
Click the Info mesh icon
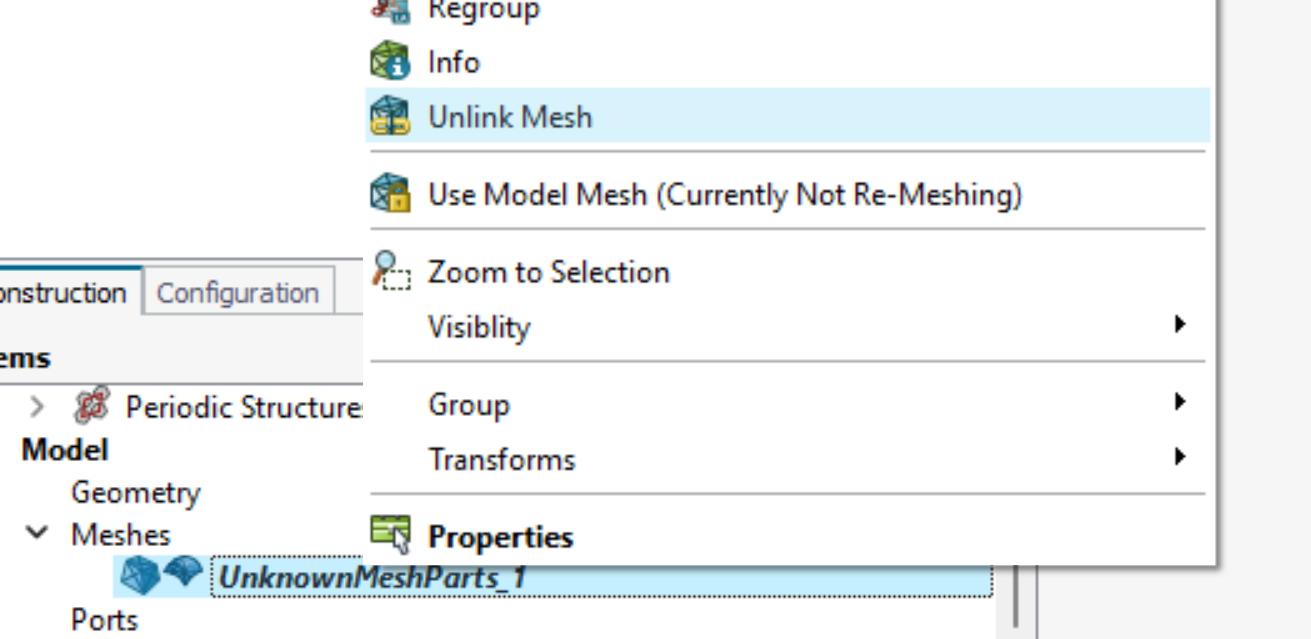point(390,62)
